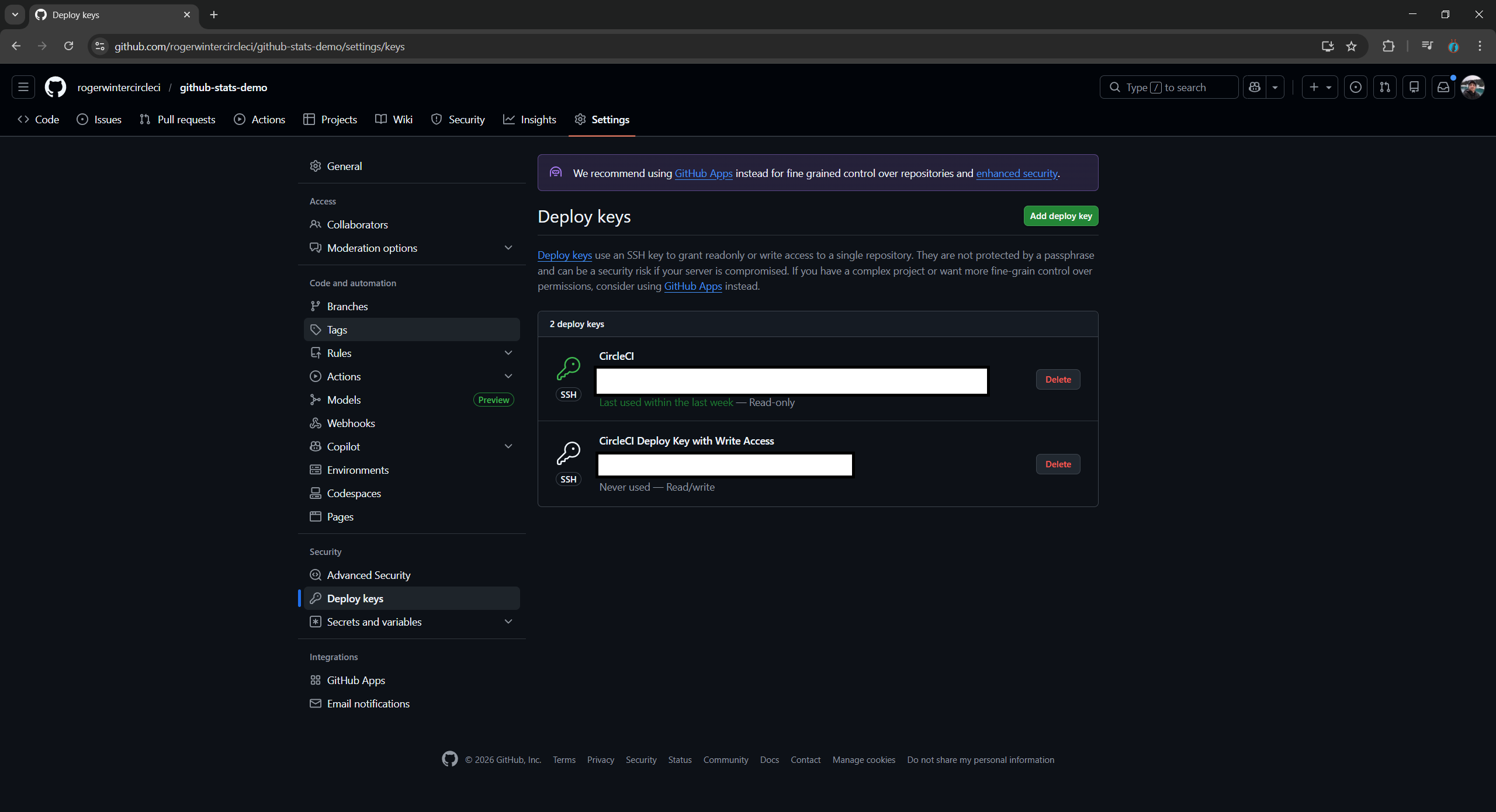The width and height of the screenshot is (1496, 812).
Task: Open the GitHub hamburger navigation menu
Action: click(x=23, y=87)
